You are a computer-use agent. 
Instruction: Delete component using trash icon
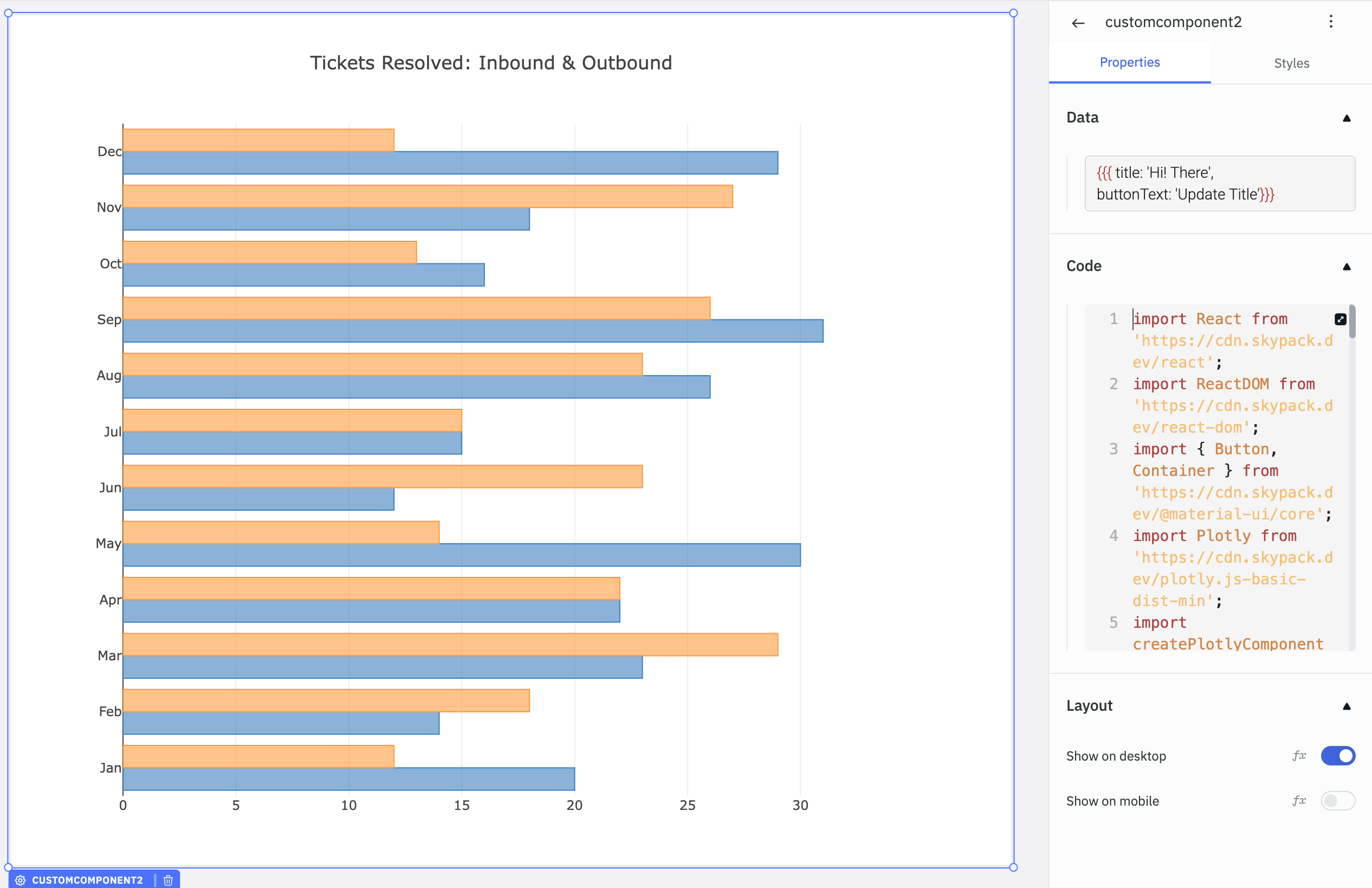point(169,880)
